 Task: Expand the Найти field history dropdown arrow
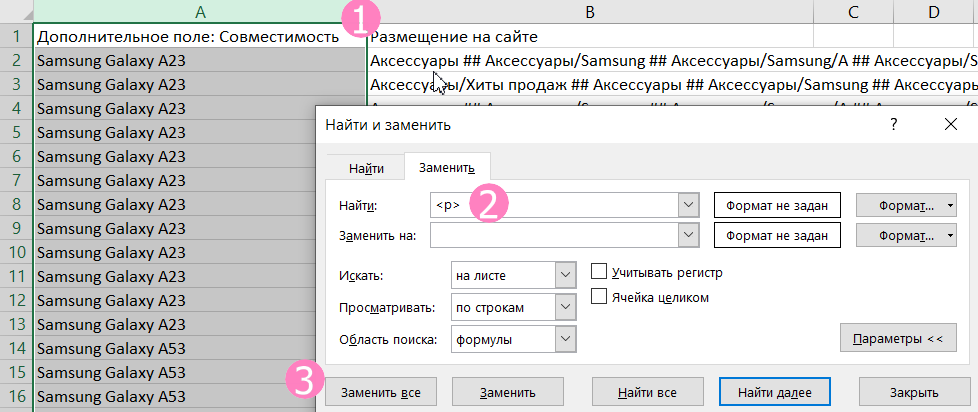click(689, 205)
